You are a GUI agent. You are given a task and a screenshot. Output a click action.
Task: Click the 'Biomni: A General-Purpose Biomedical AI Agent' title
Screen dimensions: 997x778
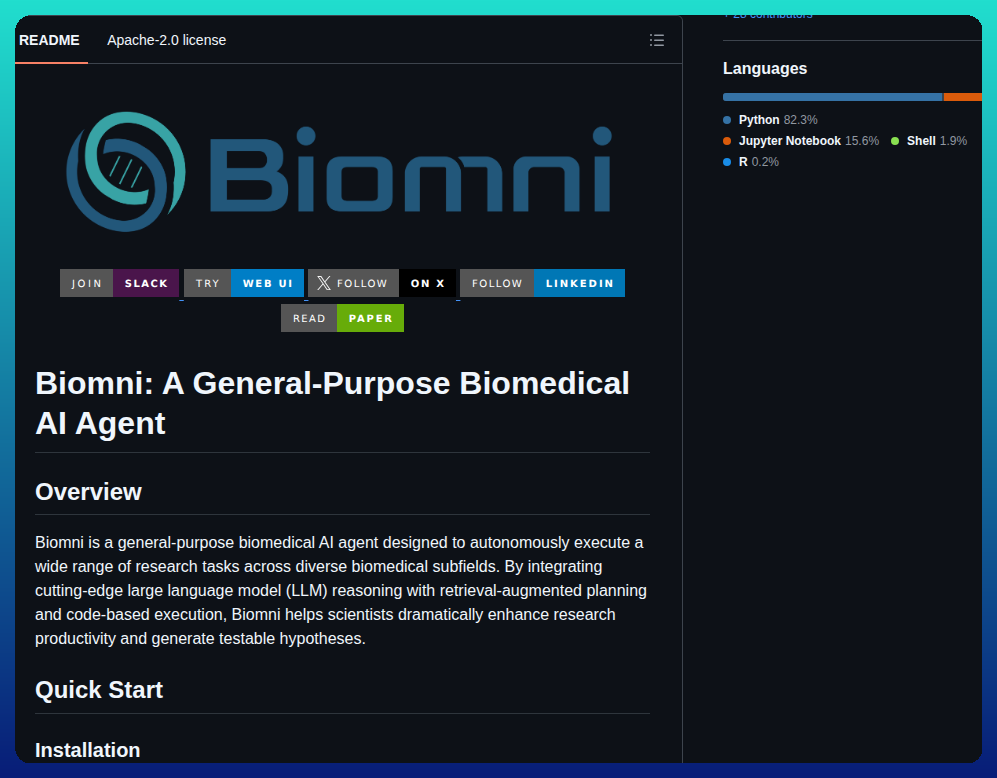point(332,403)
